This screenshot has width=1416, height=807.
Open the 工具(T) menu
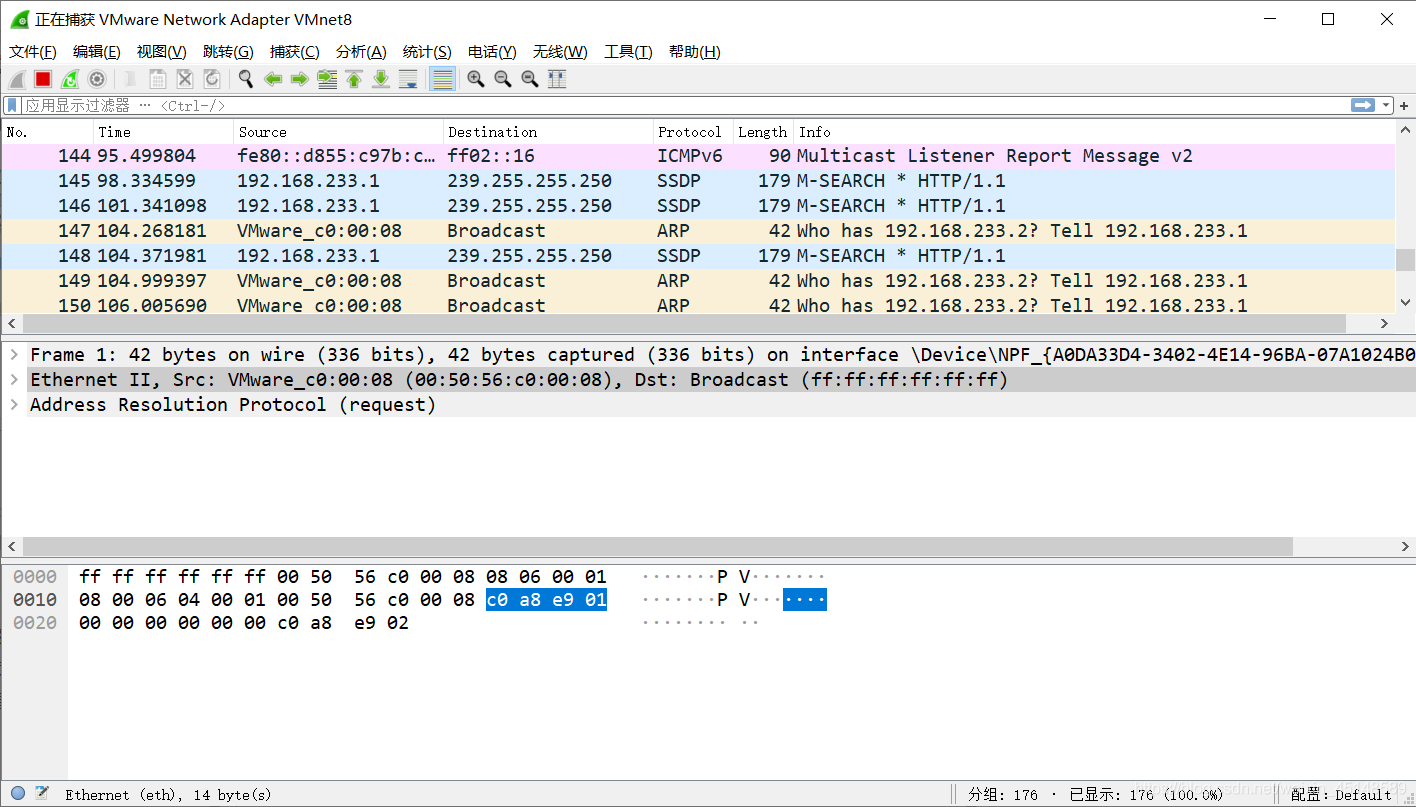628,52
